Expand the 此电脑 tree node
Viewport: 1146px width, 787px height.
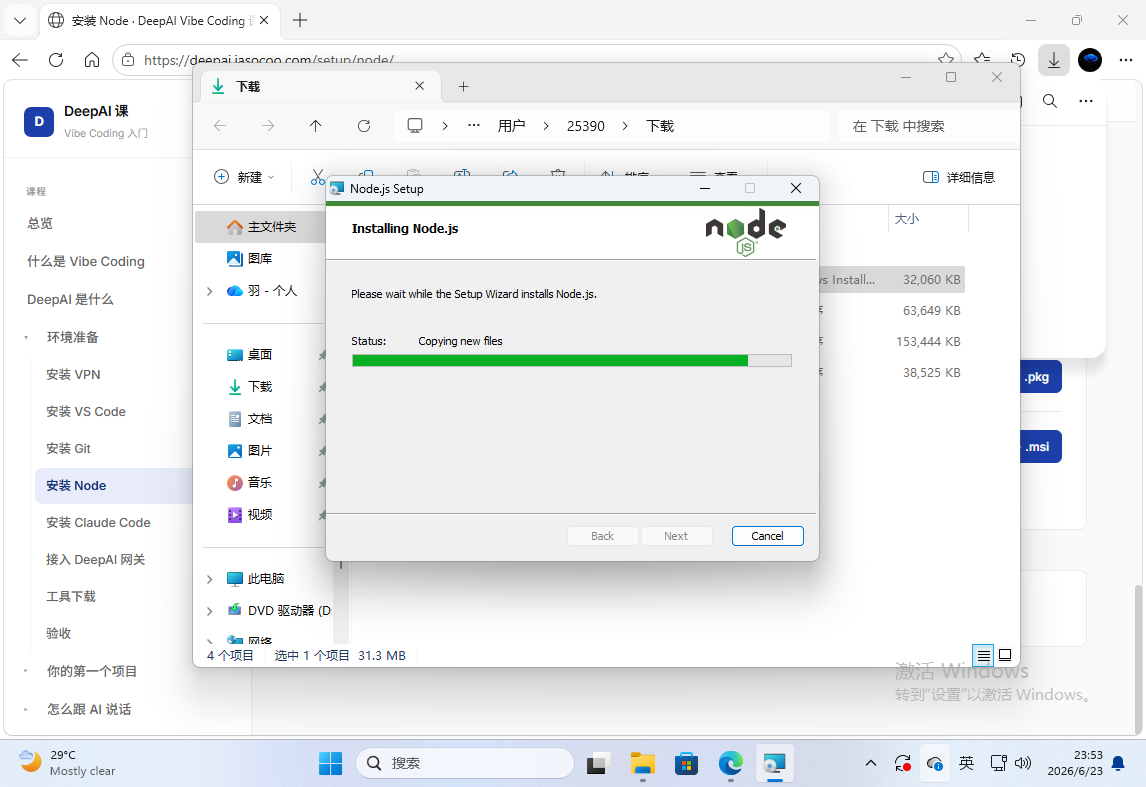tap(210, 579)
